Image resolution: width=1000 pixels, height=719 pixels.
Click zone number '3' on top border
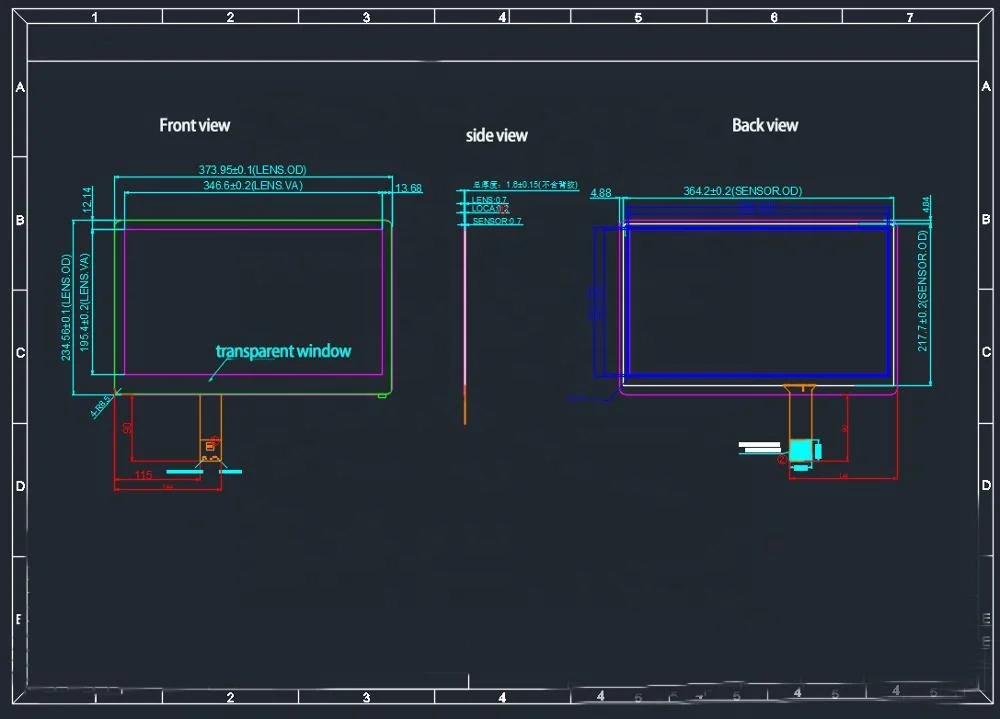point(366,17)
